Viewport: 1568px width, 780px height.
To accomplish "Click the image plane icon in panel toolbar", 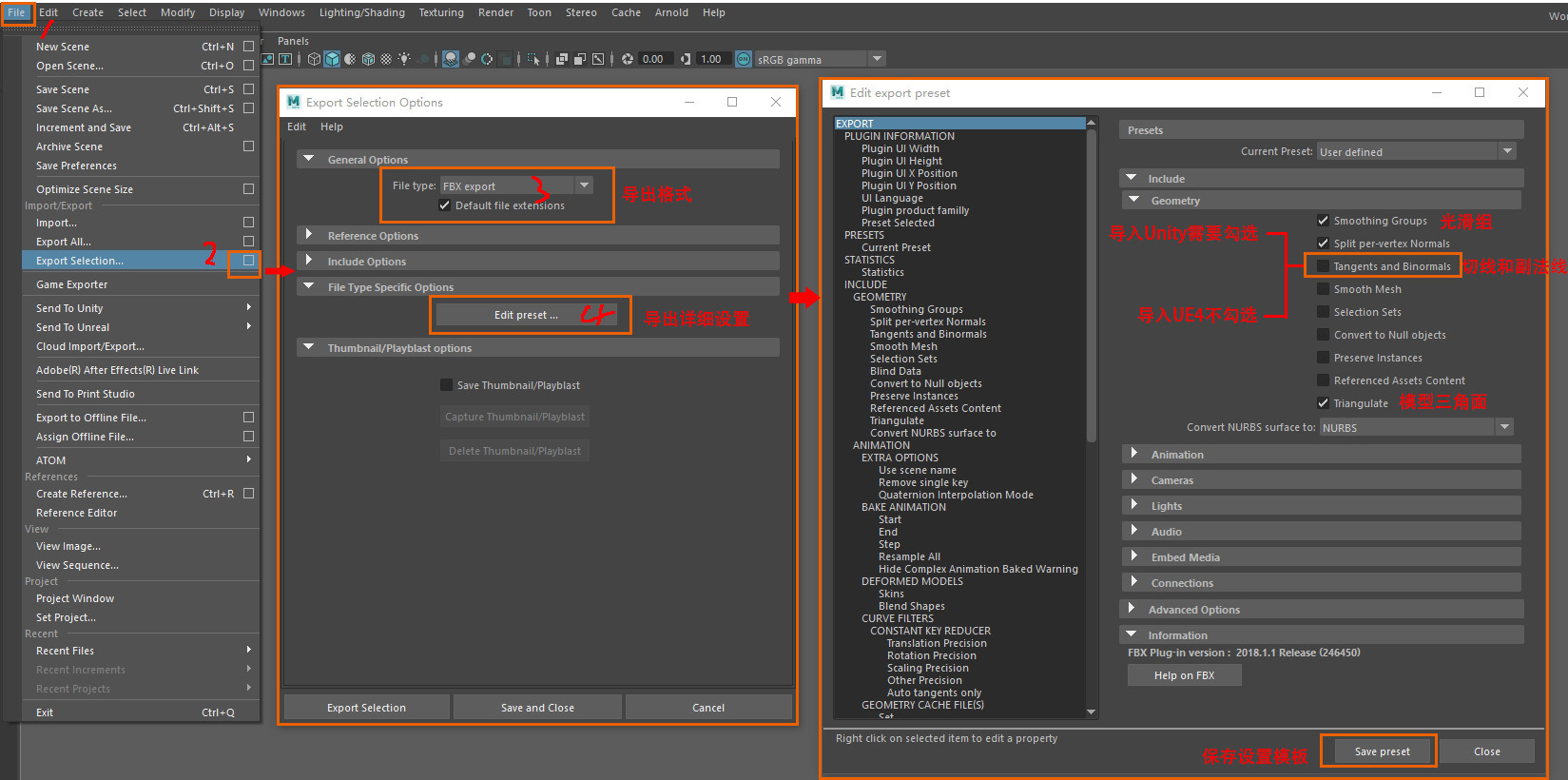I will (x=267, y=59).
